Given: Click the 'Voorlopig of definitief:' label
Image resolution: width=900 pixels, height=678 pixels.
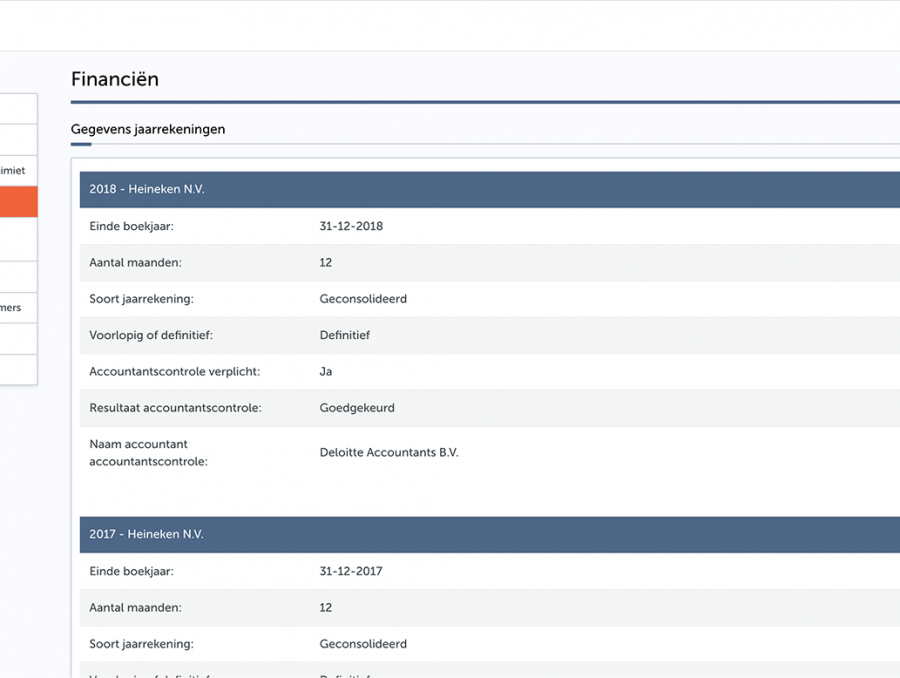Looking at the screenshot, I should click(x=151, y=335).
